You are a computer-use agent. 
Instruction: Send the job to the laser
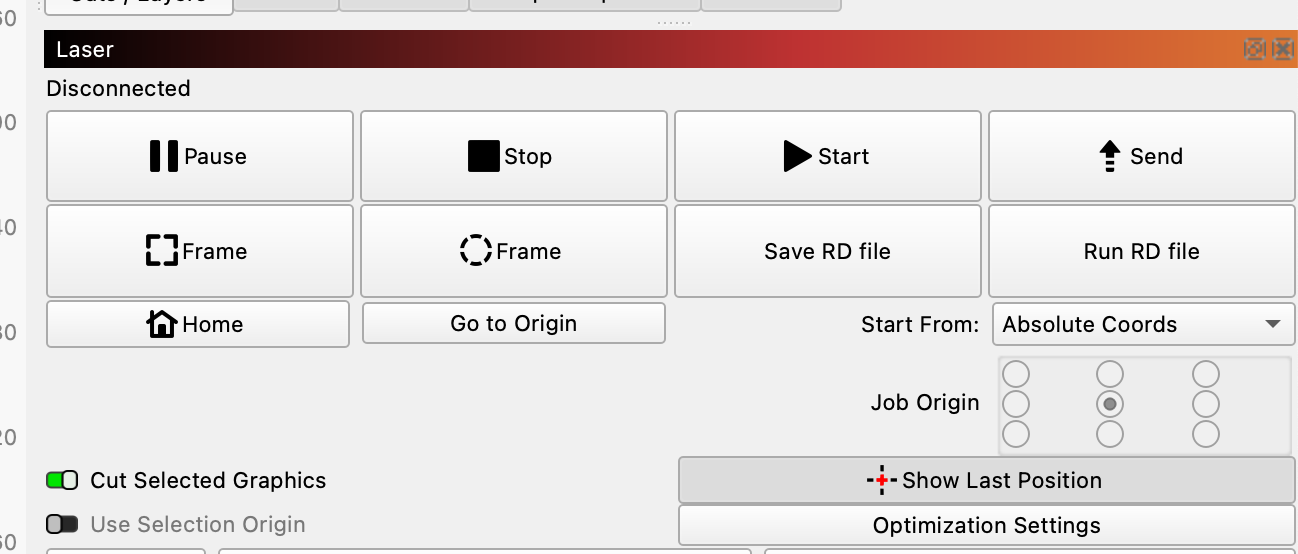(x=1141, y=156)
